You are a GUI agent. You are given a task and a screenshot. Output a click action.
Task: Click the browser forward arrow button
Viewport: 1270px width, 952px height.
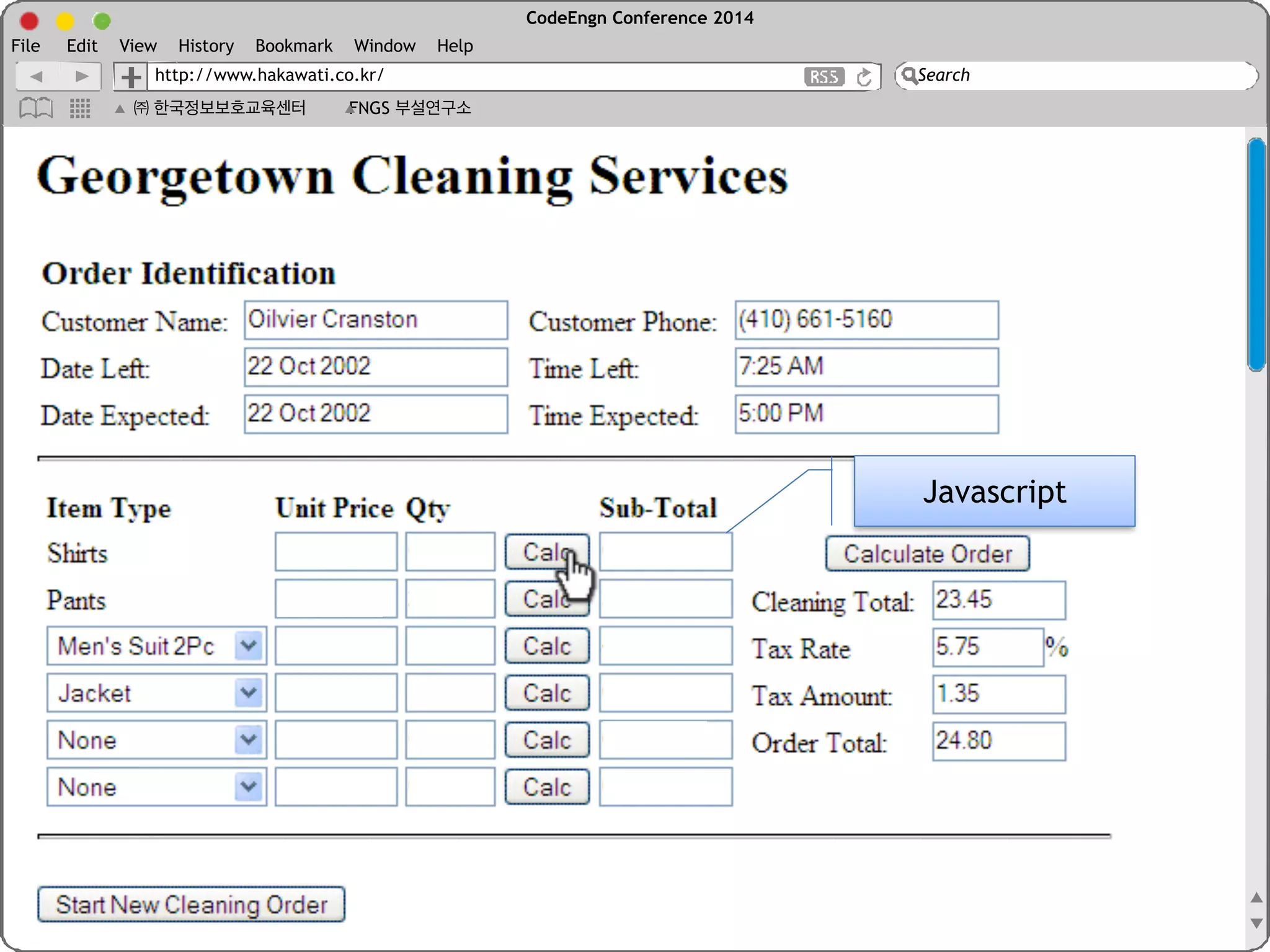[81, 76]
